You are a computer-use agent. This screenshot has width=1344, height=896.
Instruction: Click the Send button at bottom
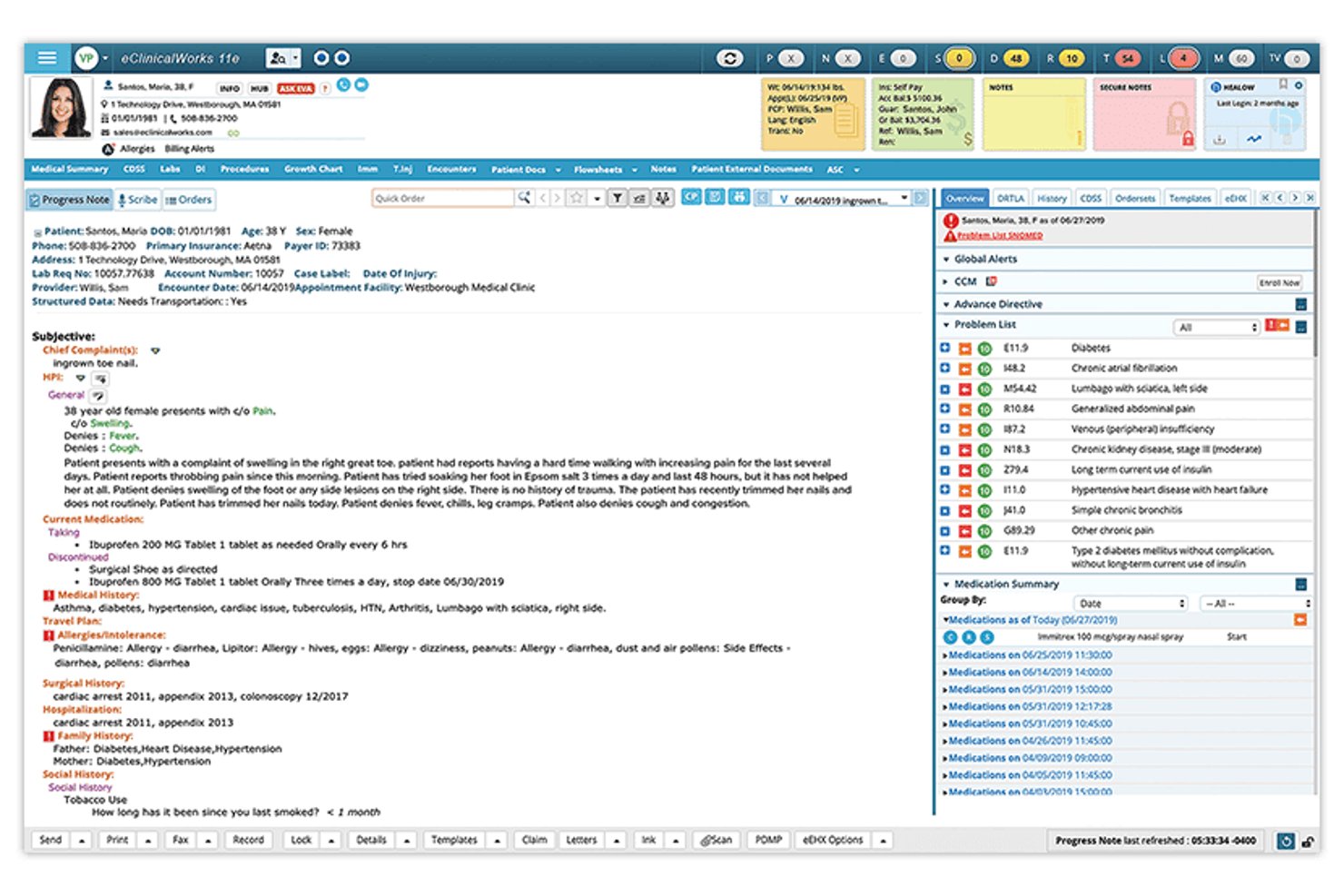[x=52, y=841]
